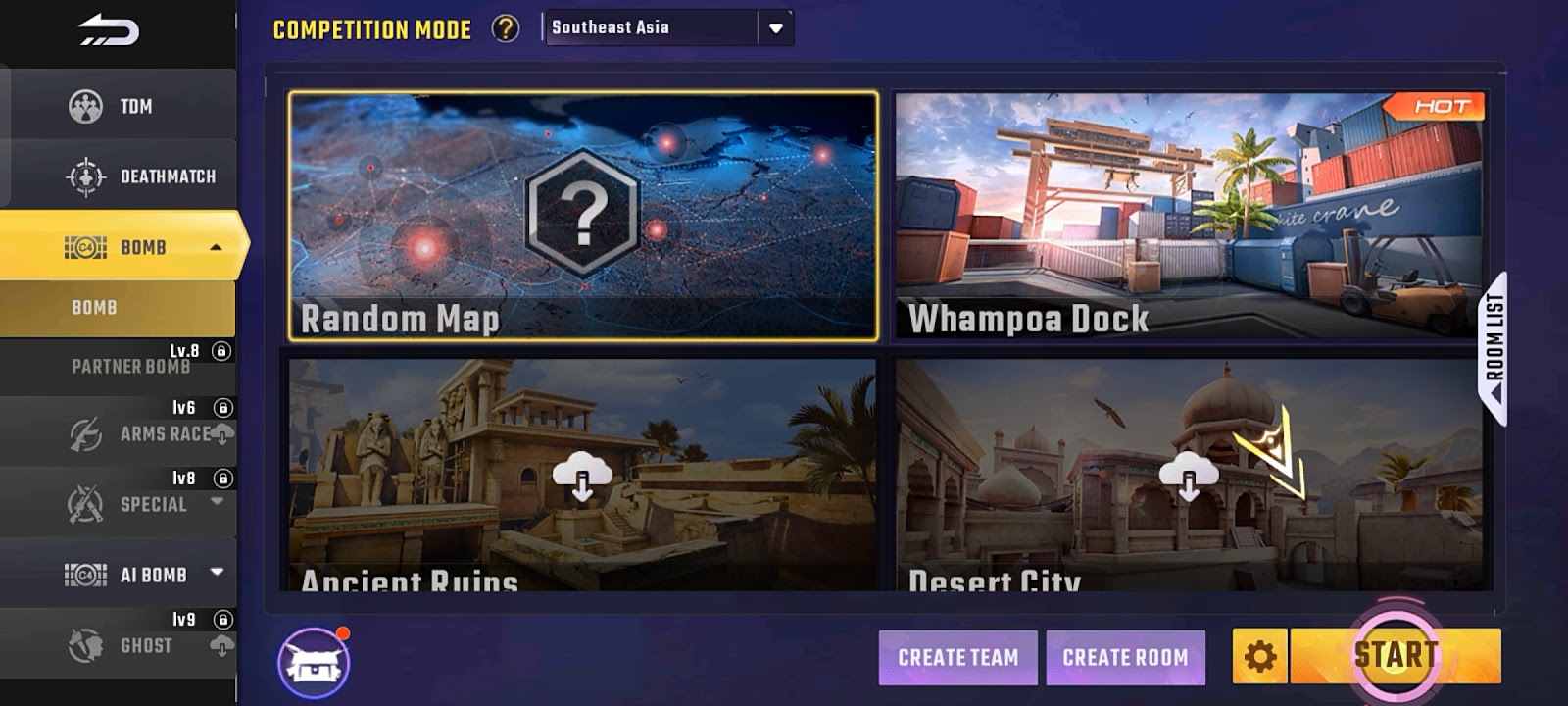Expand the Special mode arrow
This screenshot has height=706, width=1568.
click(x=217, y=501)
